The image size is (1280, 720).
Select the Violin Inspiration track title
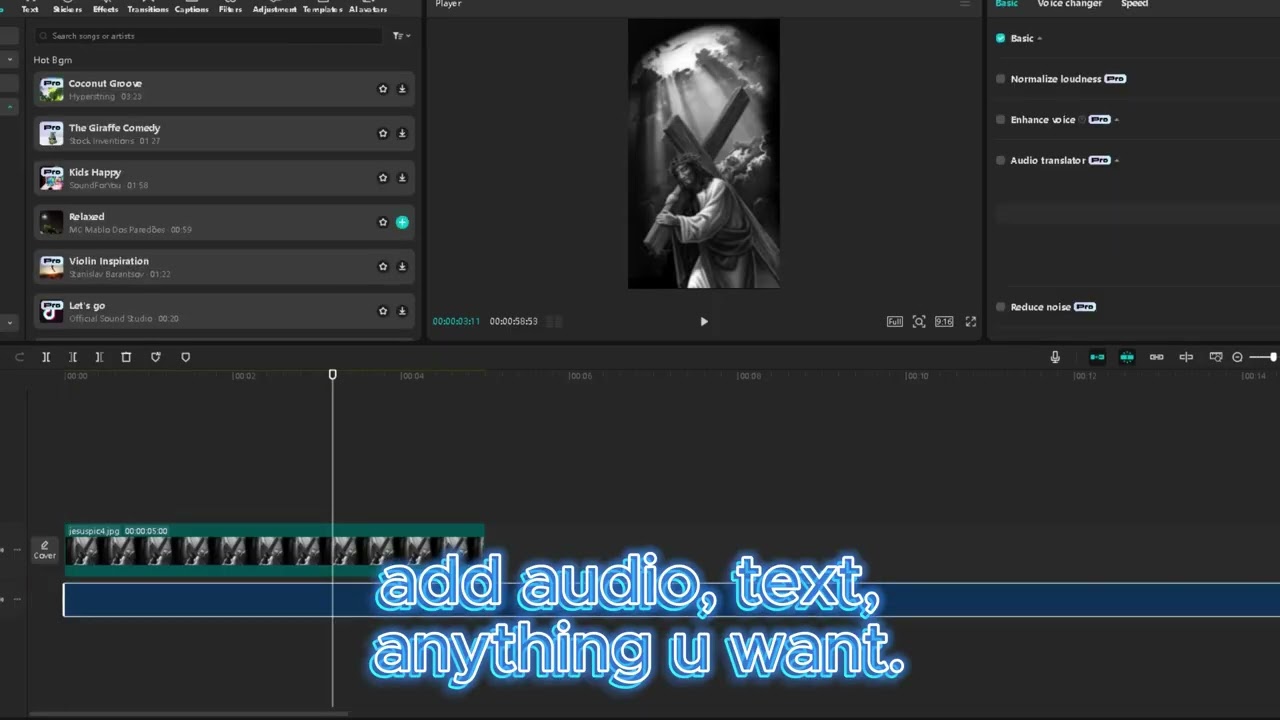(x=109, y=261)
